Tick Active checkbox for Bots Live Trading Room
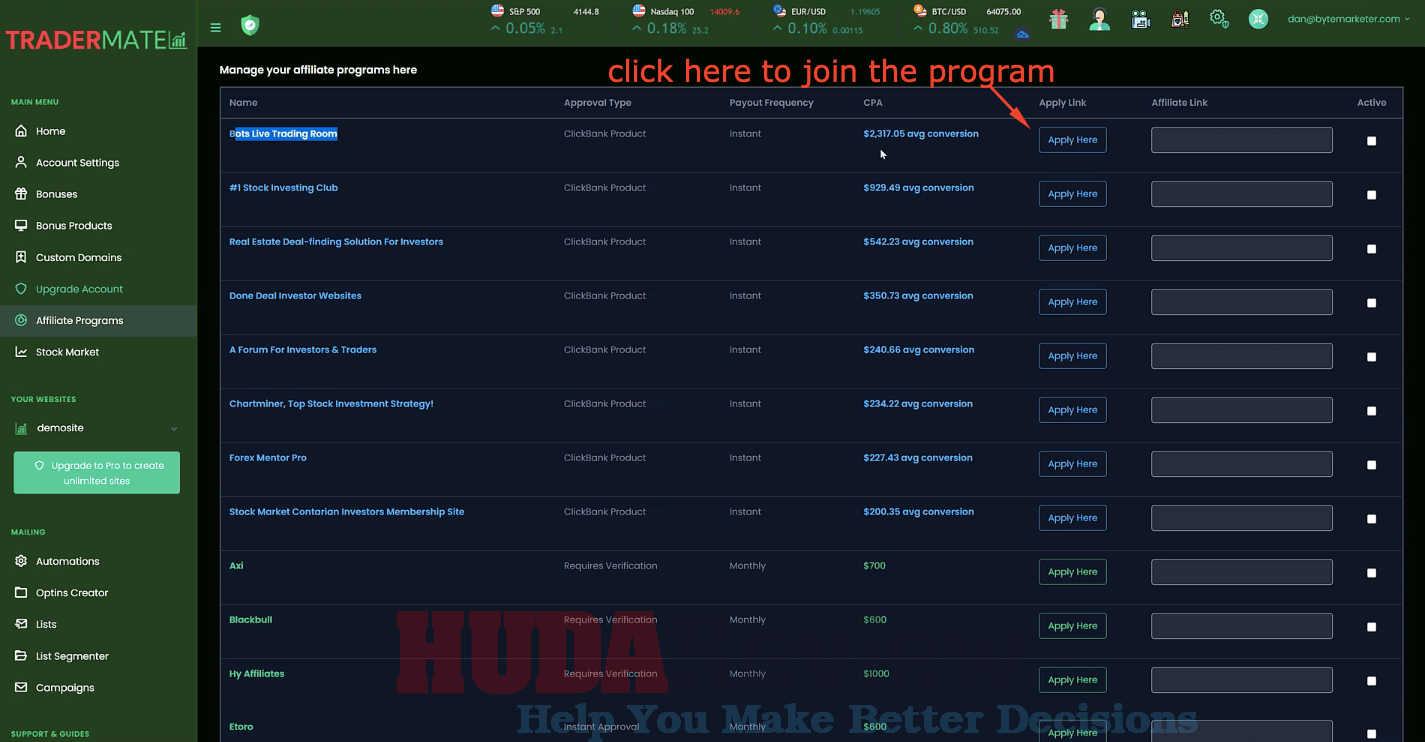Image resolution: width=1425 pixels, height=742 pixels. click(x=1371, y=141)
